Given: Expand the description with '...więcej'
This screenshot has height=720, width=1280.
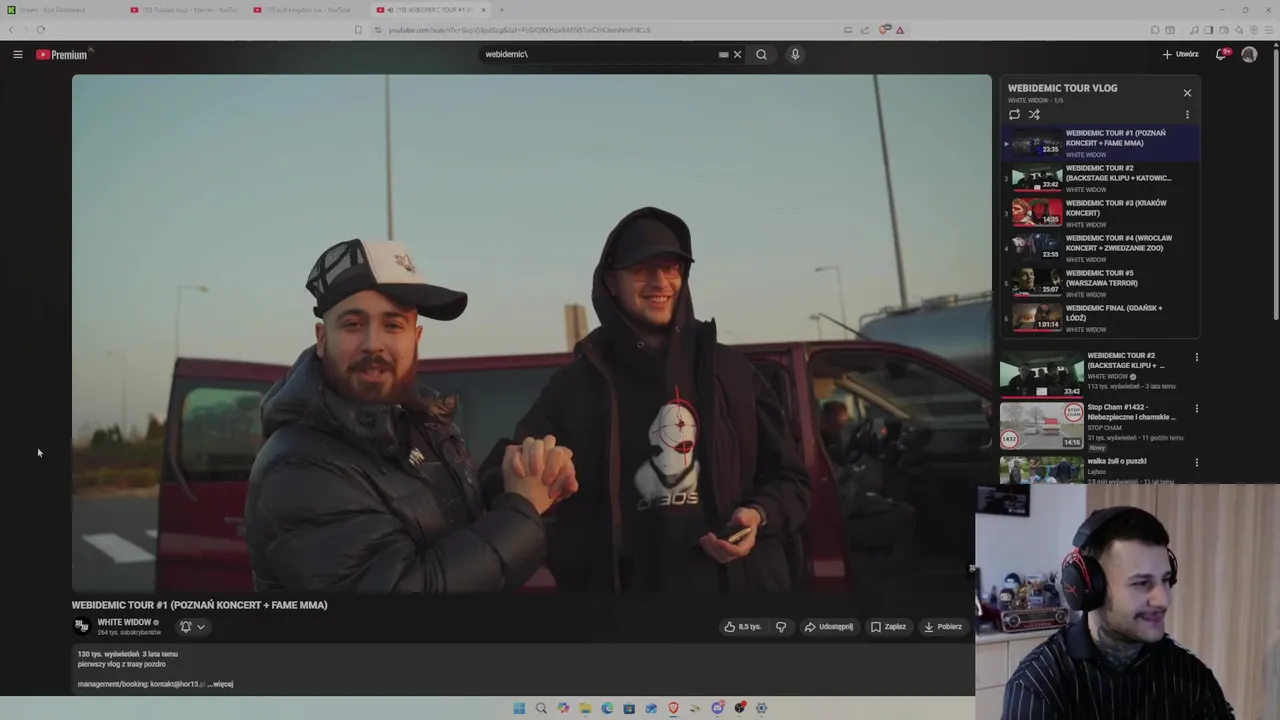Looking at the screenshot, I should tap(220, 684).
